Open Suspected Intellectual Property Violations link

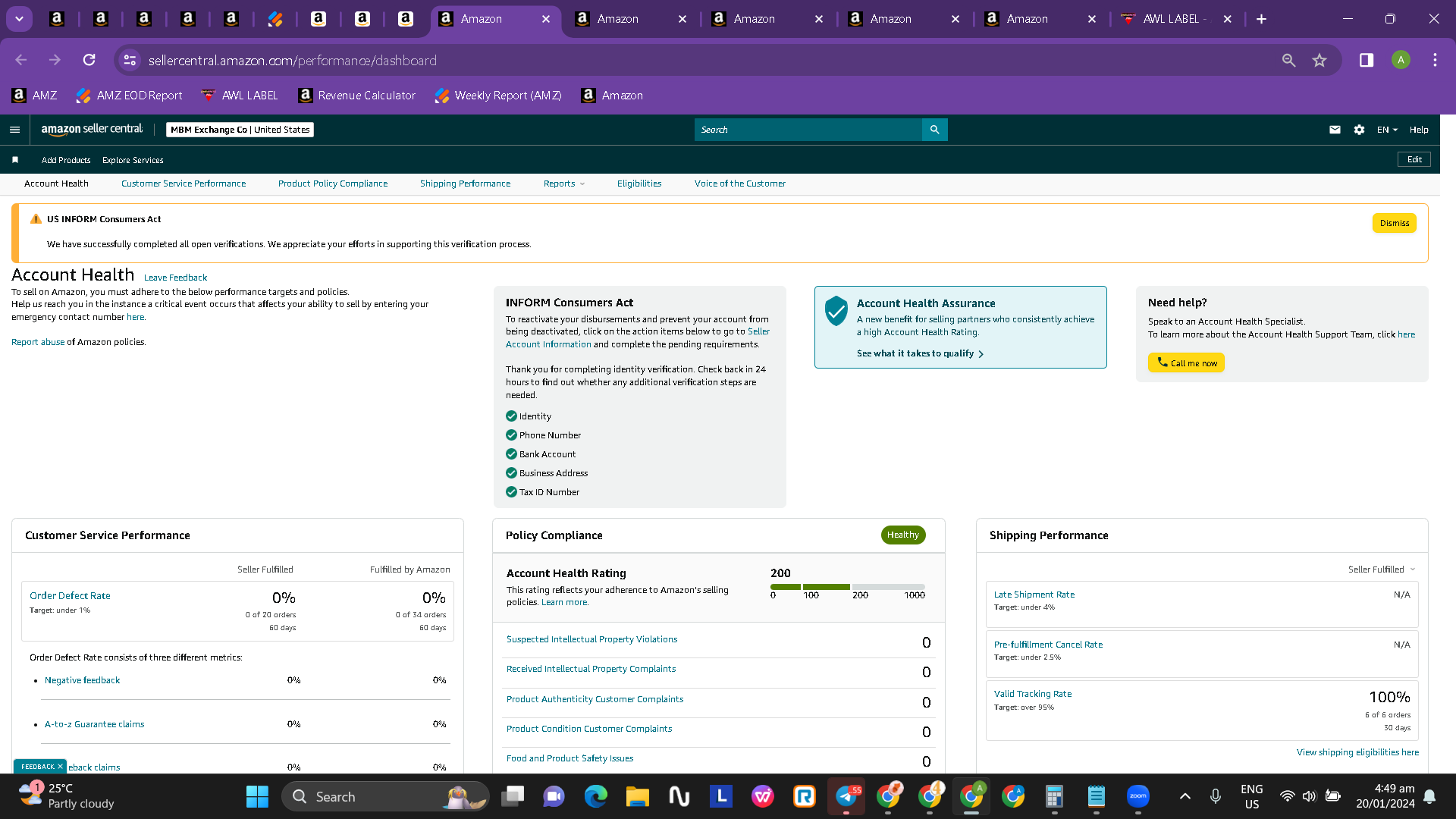pyautogui.click(x=591, y=639)
